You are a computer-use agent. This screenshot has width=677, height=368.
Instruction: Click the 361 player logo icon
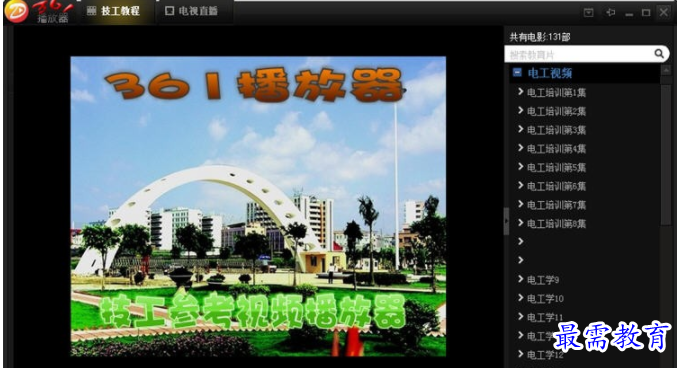click(x=16, y=11)
